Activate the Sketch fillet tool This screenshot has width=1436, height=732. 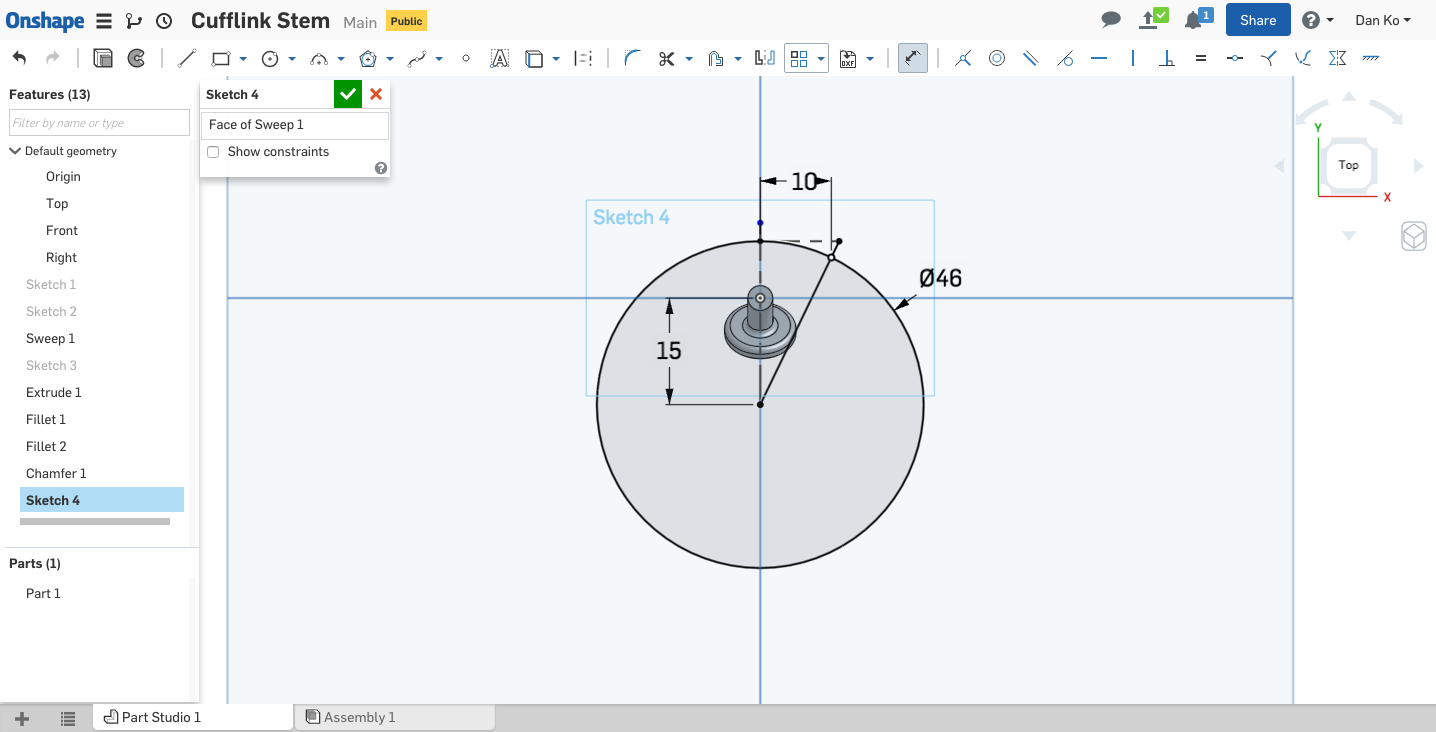(632, 59)
